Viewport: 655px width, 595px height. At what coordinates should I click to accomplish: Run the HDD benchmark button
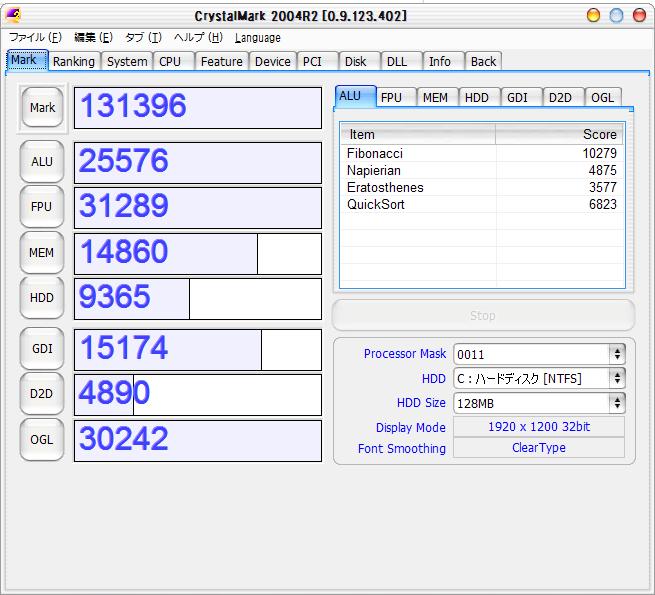42,298
